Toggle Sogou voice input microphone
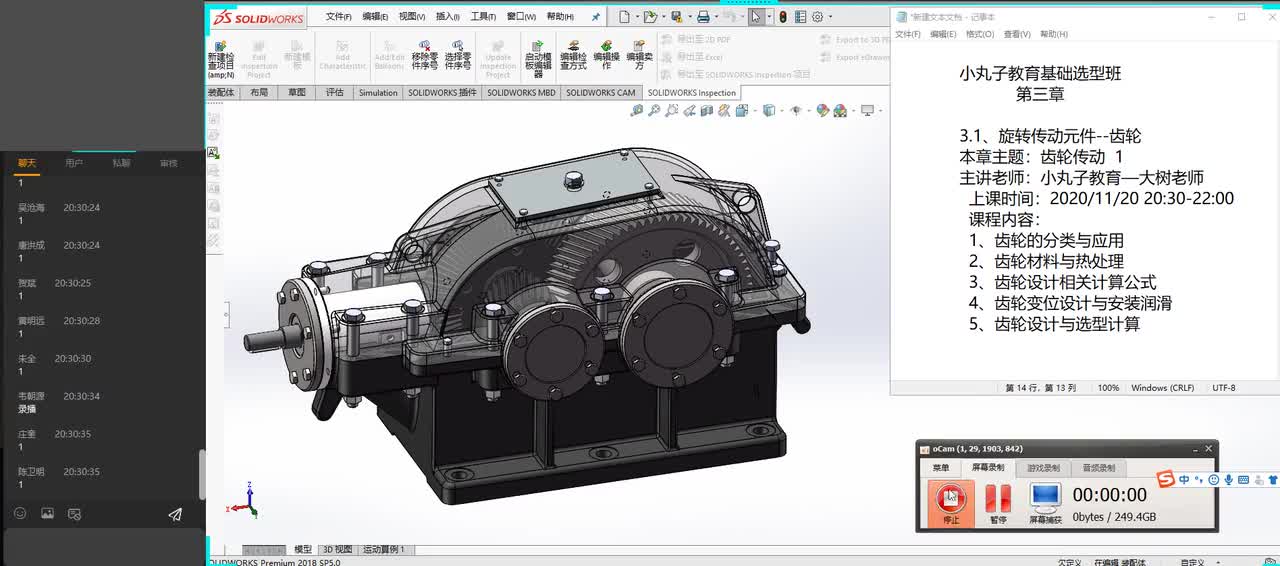Viewport: 1280px width, 566px height. [1229, 480]
